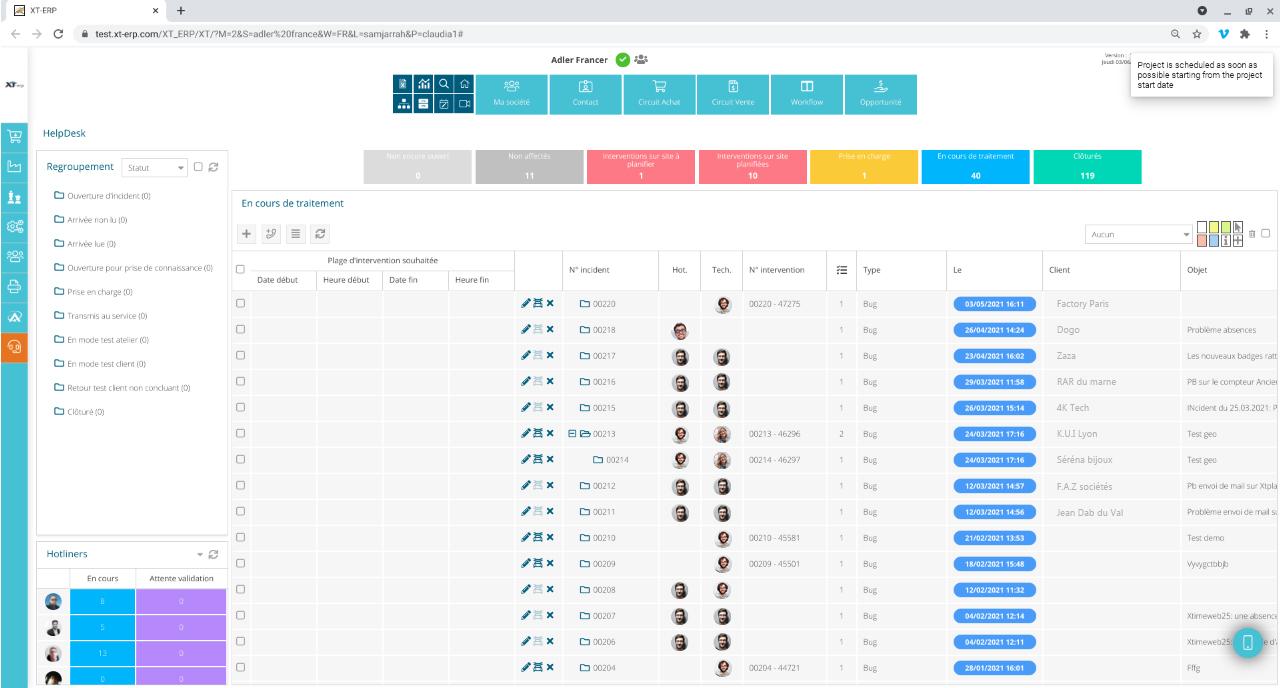The image size is (1280, 688).
Task: Tick the row checkbox for incident 00218
Action: coord(239,328)
